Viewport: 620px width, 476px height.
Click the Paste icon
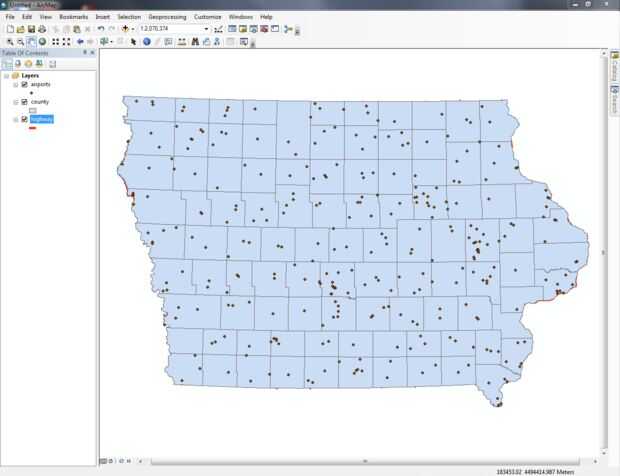[77, 29]
